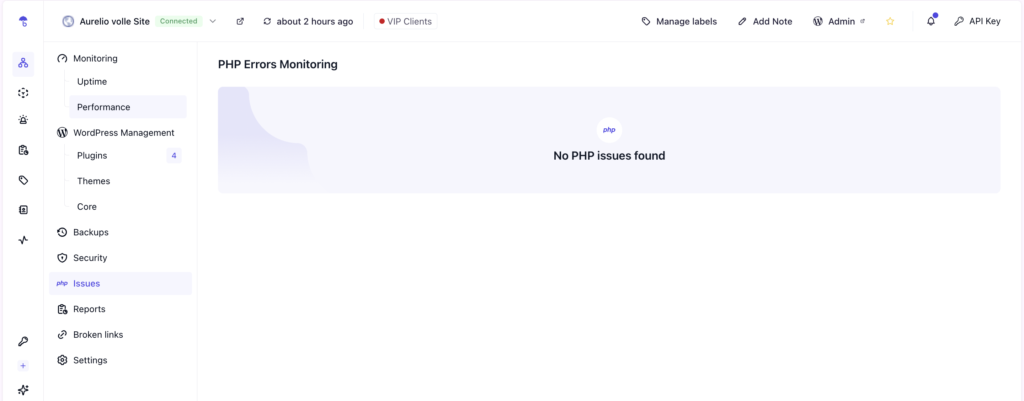Select Backups in the sidebar
This screenshot has height=401, width=1024.
click(x=90, y=232)
